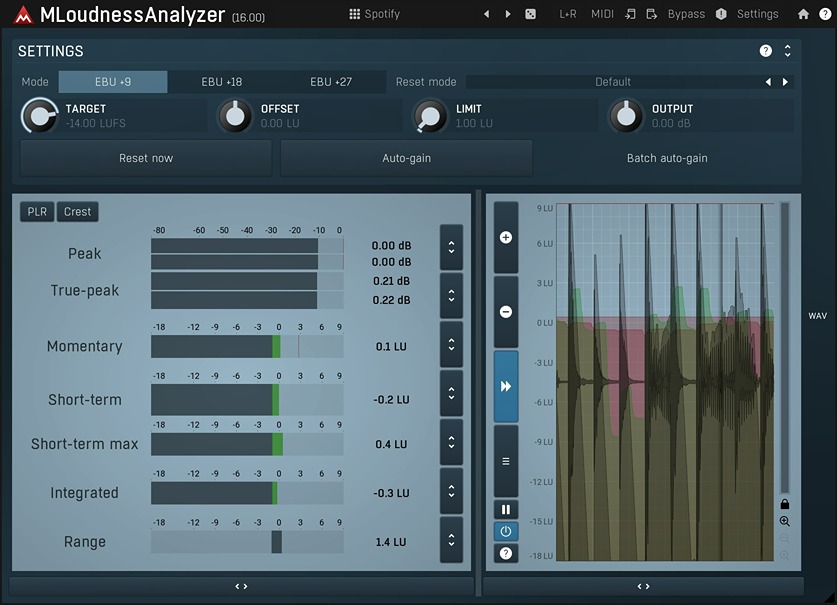Screen dimensions: 837x605
Task: Switch to the EBU +18 mode tab
Action: click(221, 81)
